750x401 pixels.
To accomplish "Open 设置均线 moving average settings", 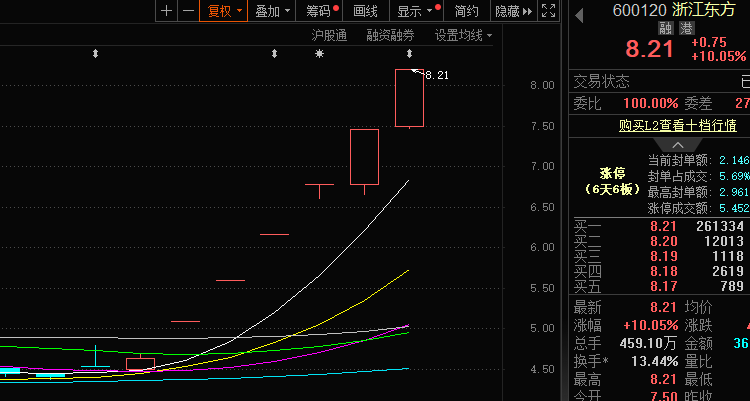I will (x=463, y=35).
